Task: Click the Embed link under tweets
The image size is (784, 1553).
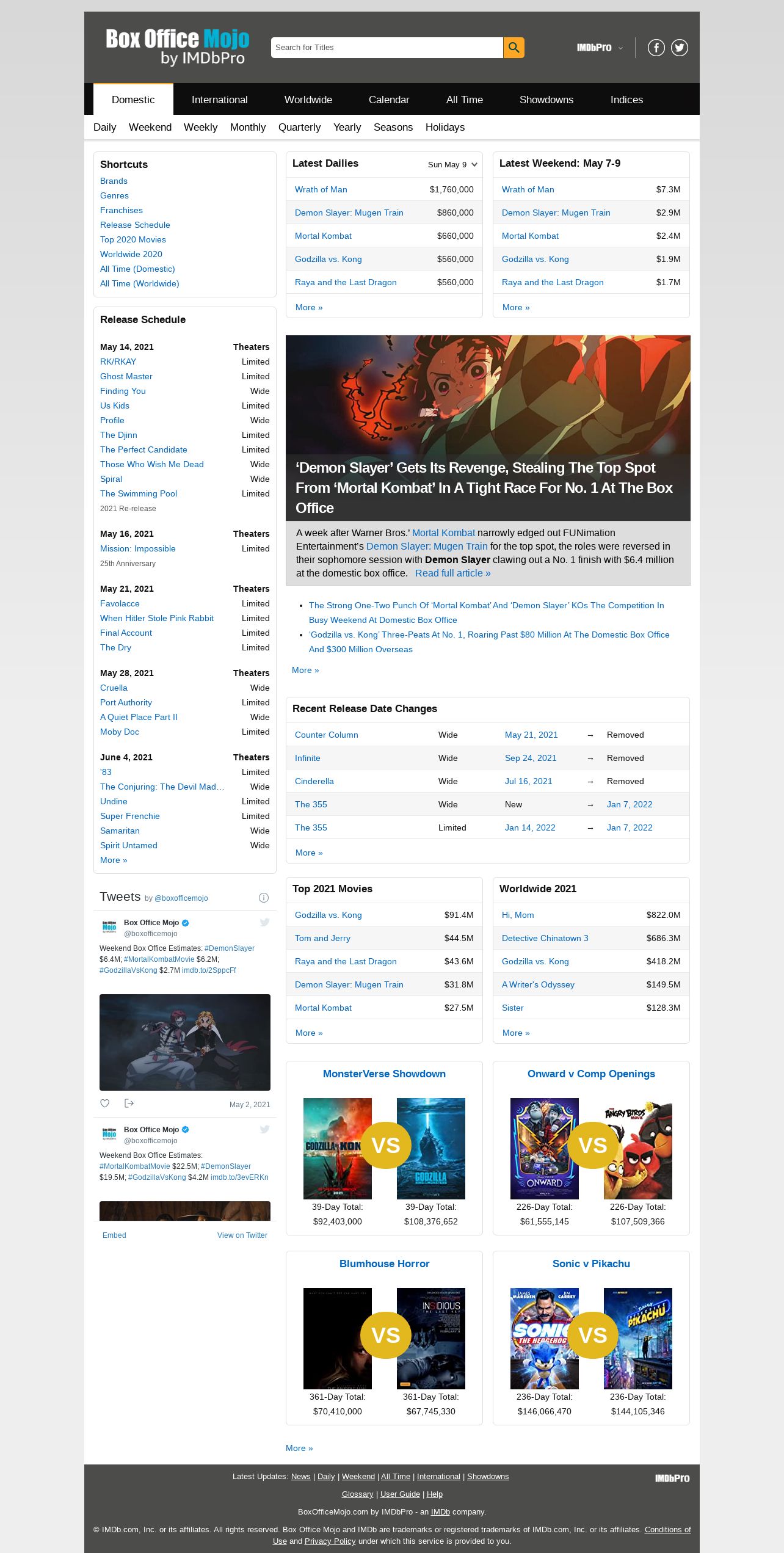Action: tap(114, 1235)
